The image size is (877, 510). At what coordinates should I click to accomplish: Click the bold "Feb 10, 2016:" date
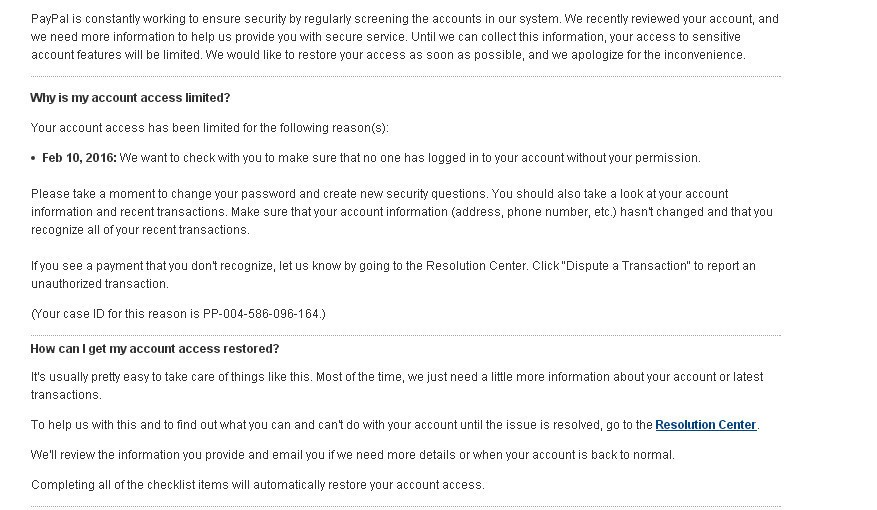[79, 158]
